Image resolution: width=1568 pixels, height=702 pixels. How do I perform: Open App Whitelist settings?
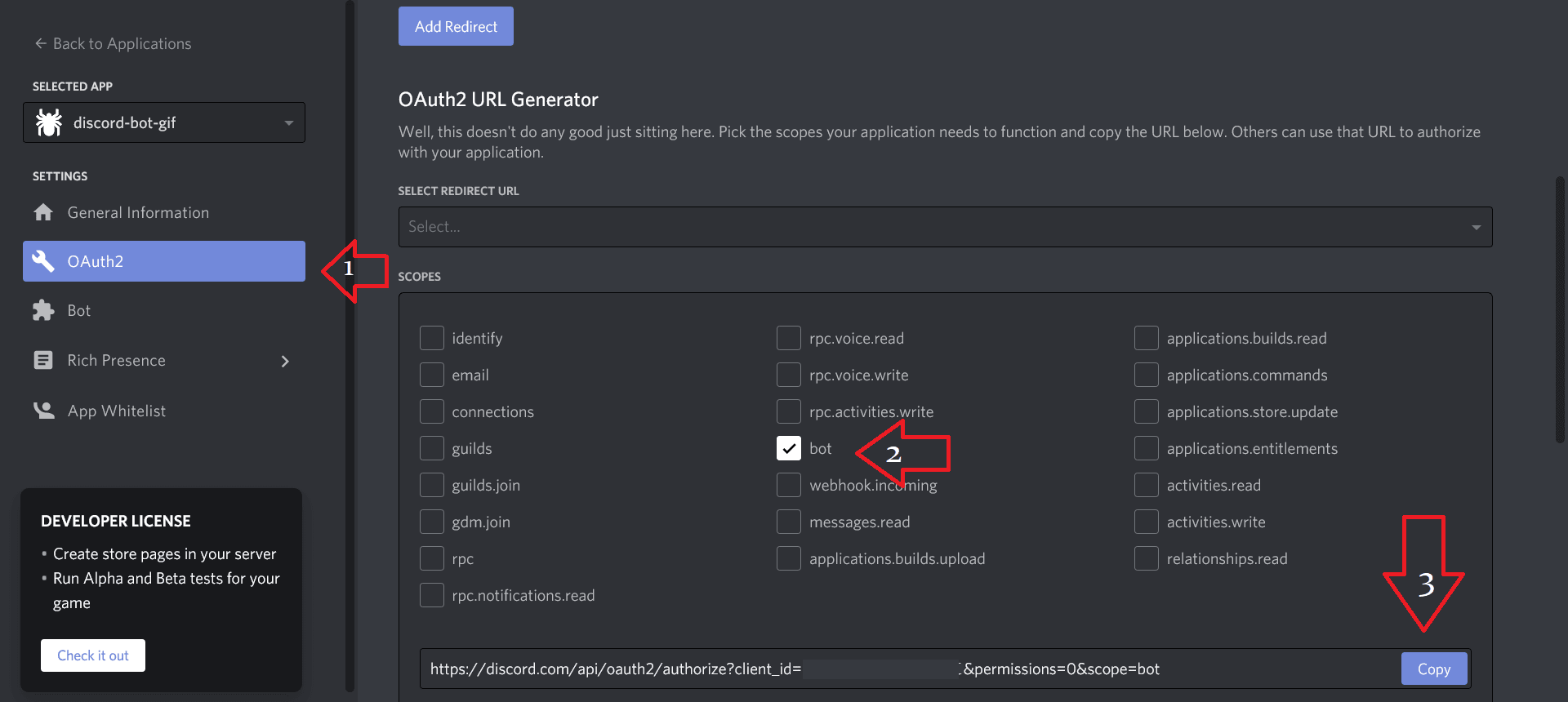pyautogui.click(x=164, y=411)
